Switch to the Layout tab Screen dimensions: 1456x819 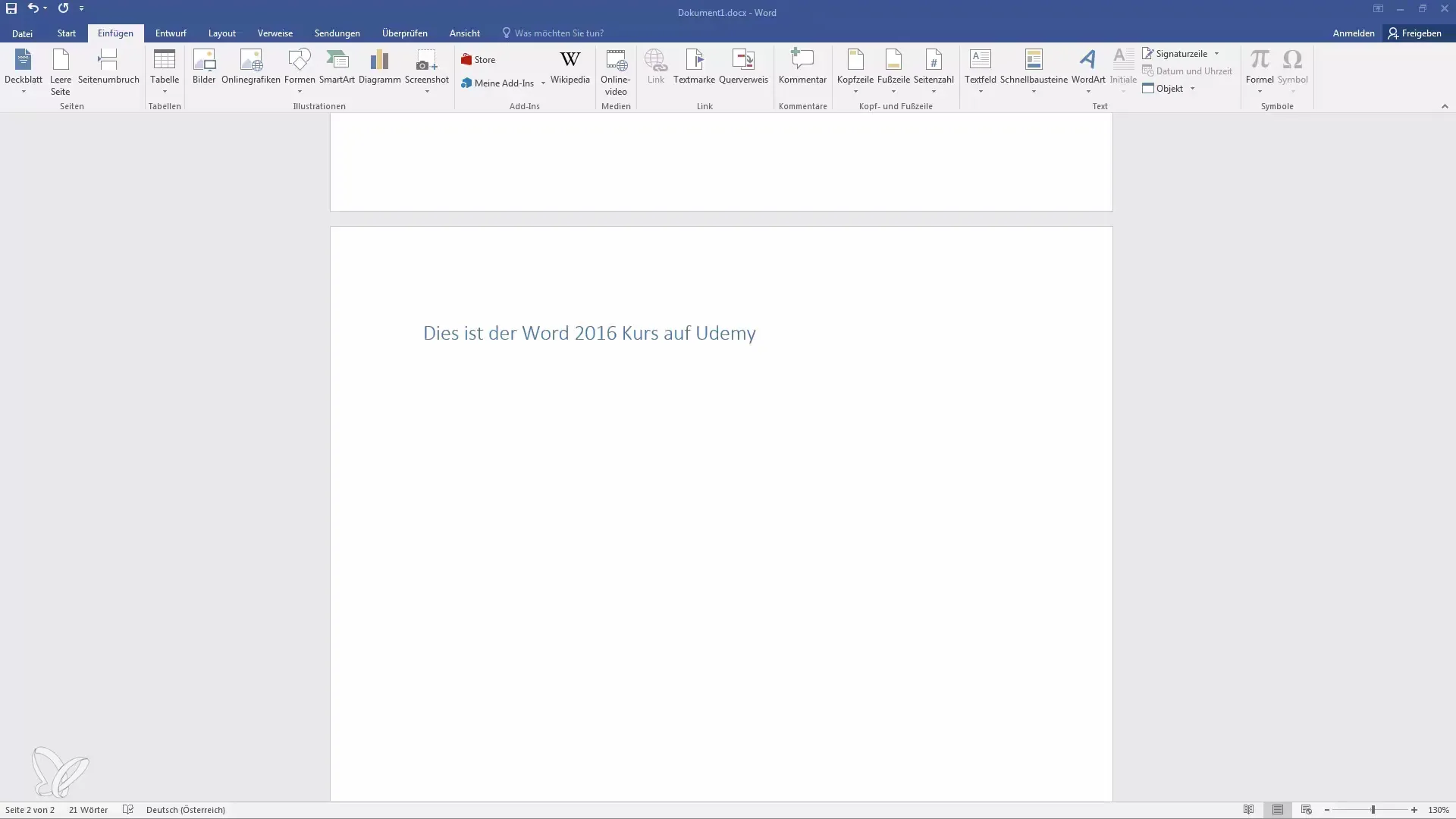click(x=222, y=33)
